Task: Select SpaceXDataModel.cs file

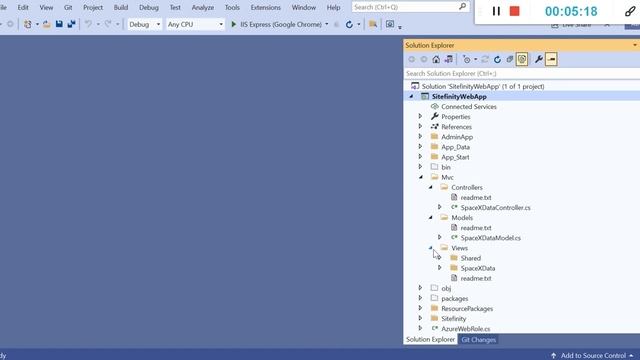Action: (x=490, y=238)
